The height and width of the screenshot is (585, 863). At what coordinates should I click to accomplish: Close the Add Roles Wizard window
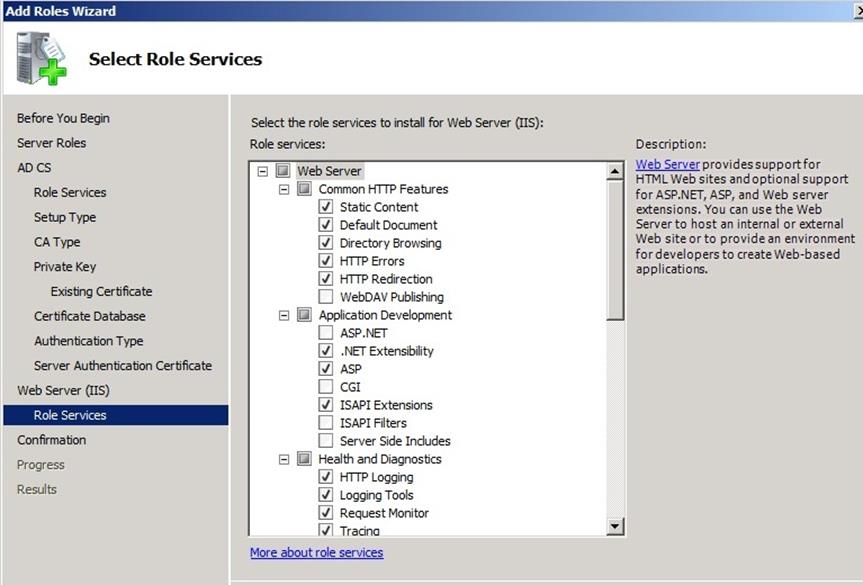pos(857,11)
